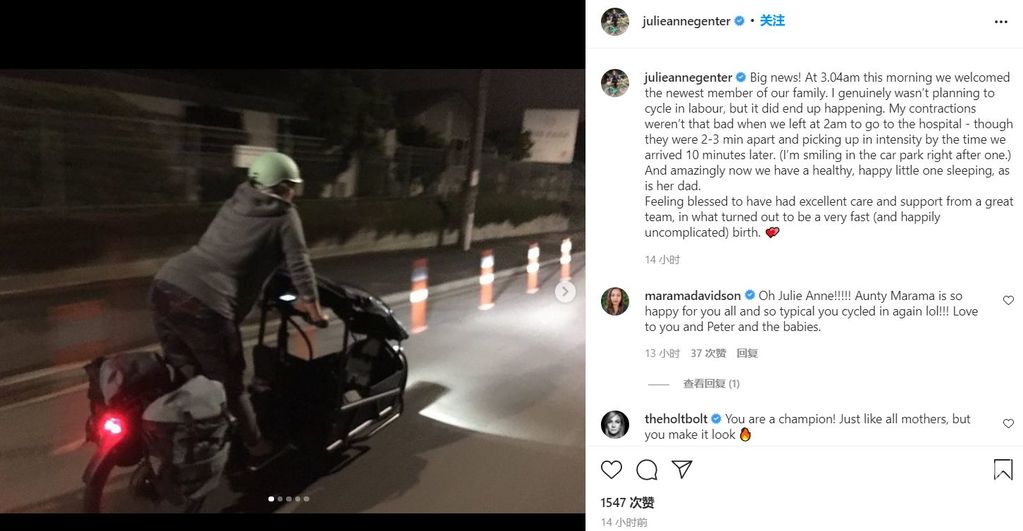
Task: Open the comment speech bubble icon
Action: [647, 470]
